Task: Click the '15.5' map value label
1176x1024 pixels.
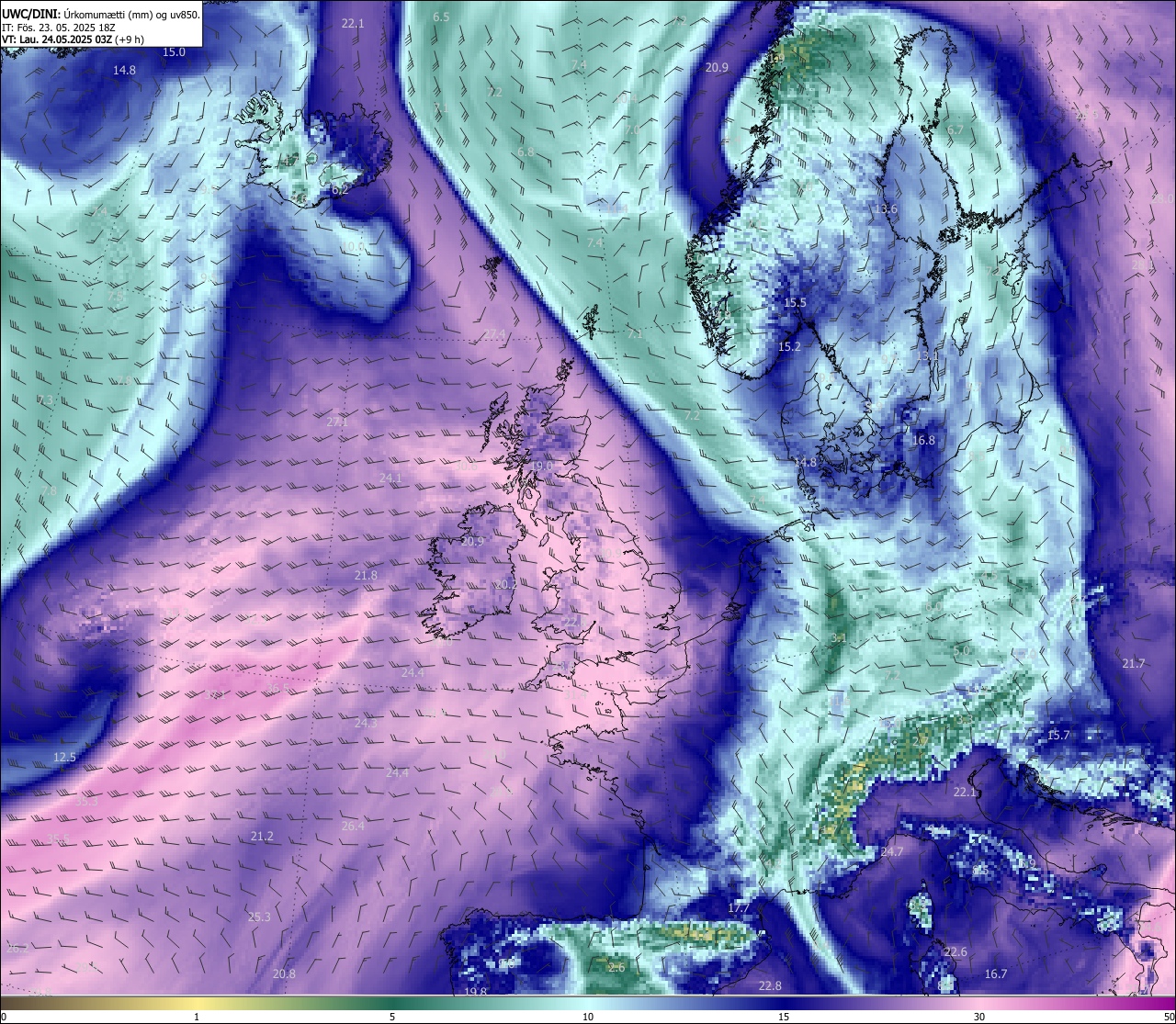Action: 795,303
